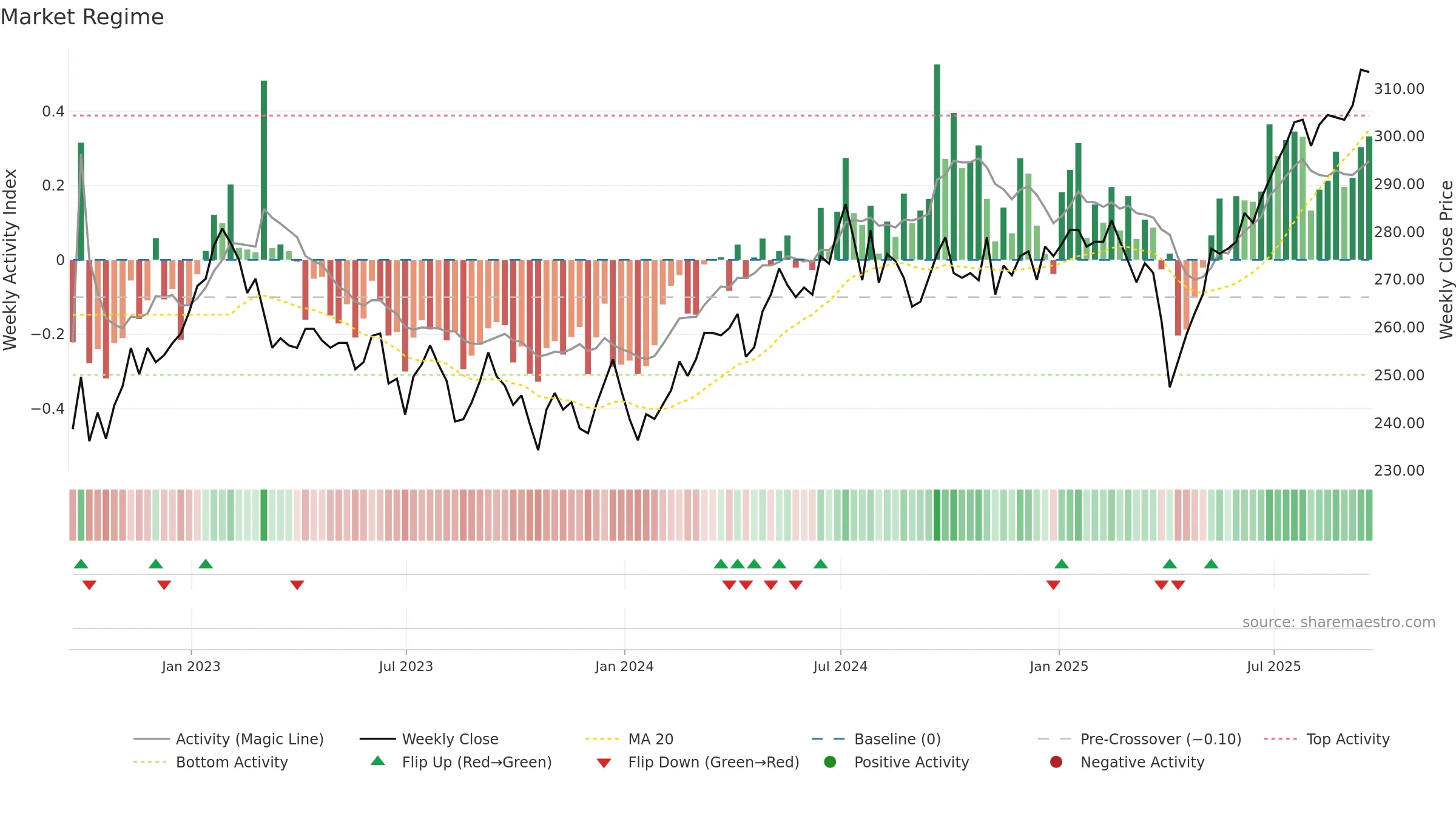Click the dark red Negative Activity circle icon

1056,762
